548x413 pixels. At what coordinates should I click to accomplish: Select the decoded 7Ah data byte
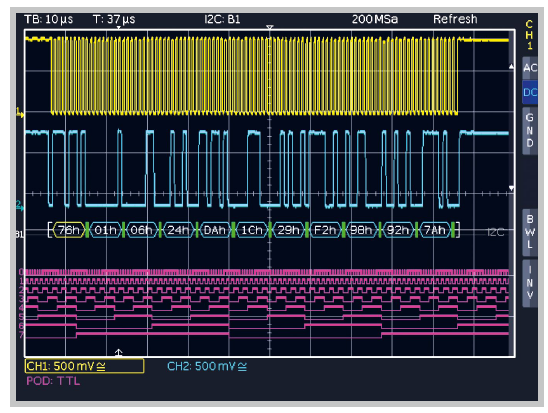(x=435, y=230)
